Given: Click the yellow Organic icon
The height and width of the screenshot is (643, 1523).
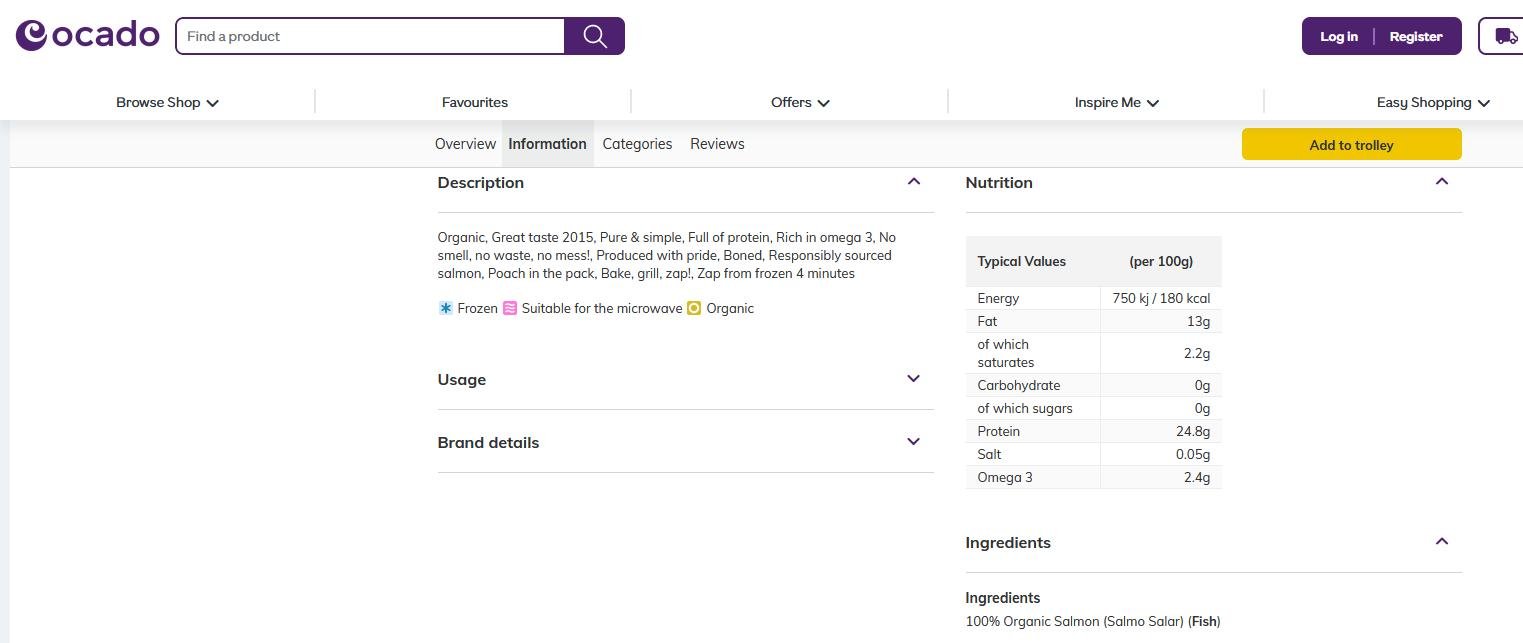Looking at the screenshot, I should point(694,308).
